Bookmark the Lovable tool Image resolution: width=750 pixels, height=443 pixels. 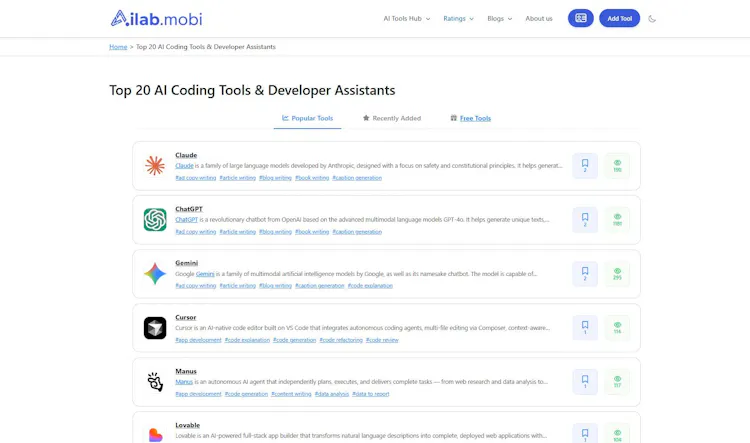[585, 433]
